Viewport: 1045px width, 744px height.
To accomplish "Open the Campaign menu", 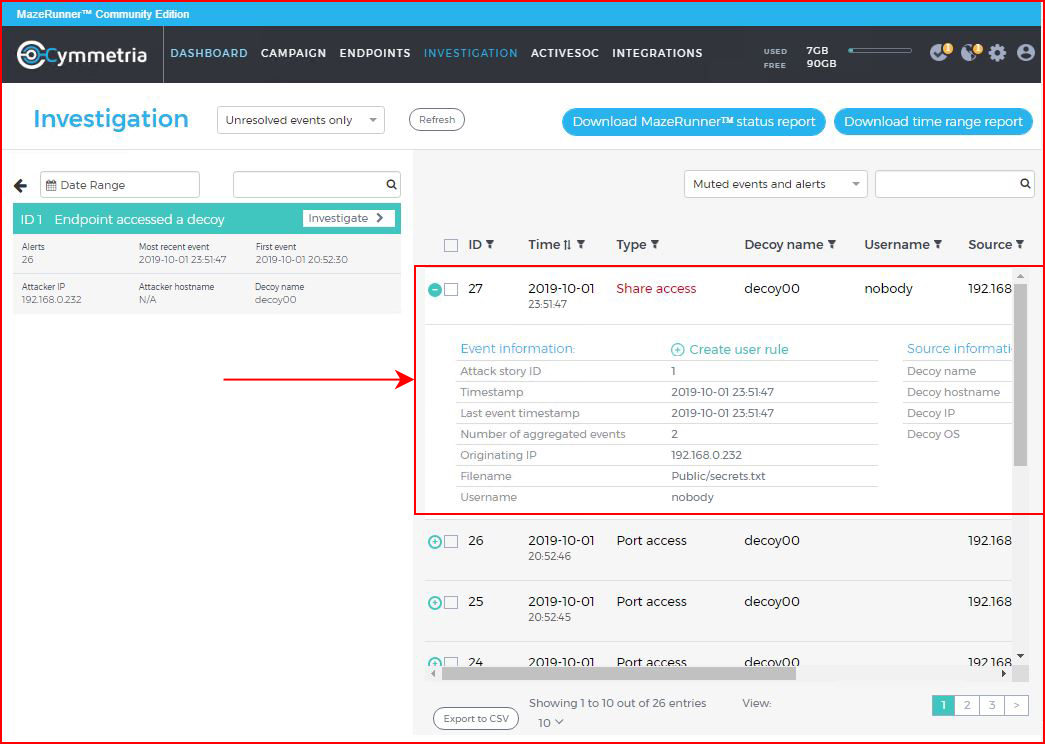I will 293,53.
